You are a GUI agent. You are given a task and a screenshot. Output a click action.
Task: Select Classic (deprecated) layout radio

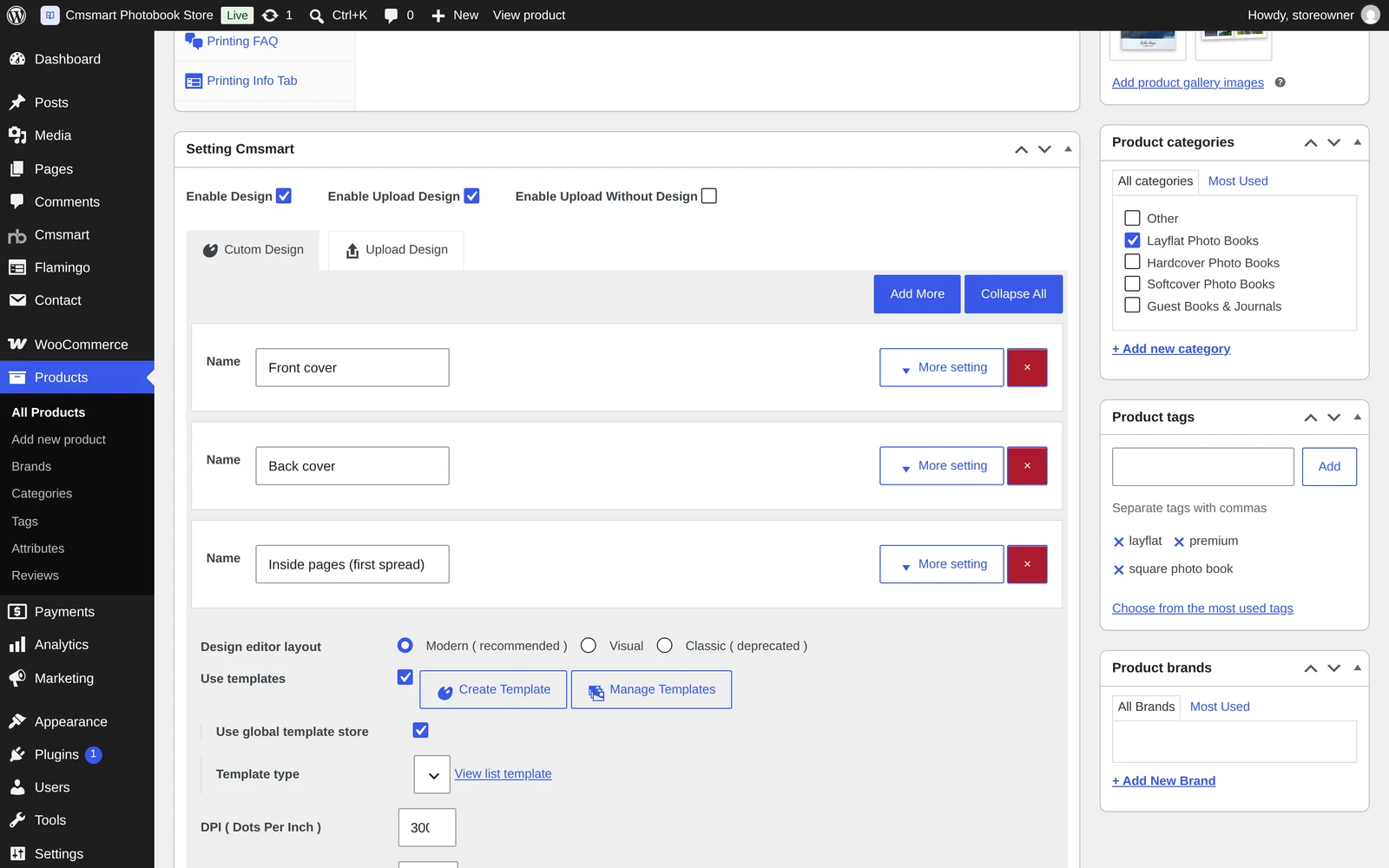tap(665, 646)
